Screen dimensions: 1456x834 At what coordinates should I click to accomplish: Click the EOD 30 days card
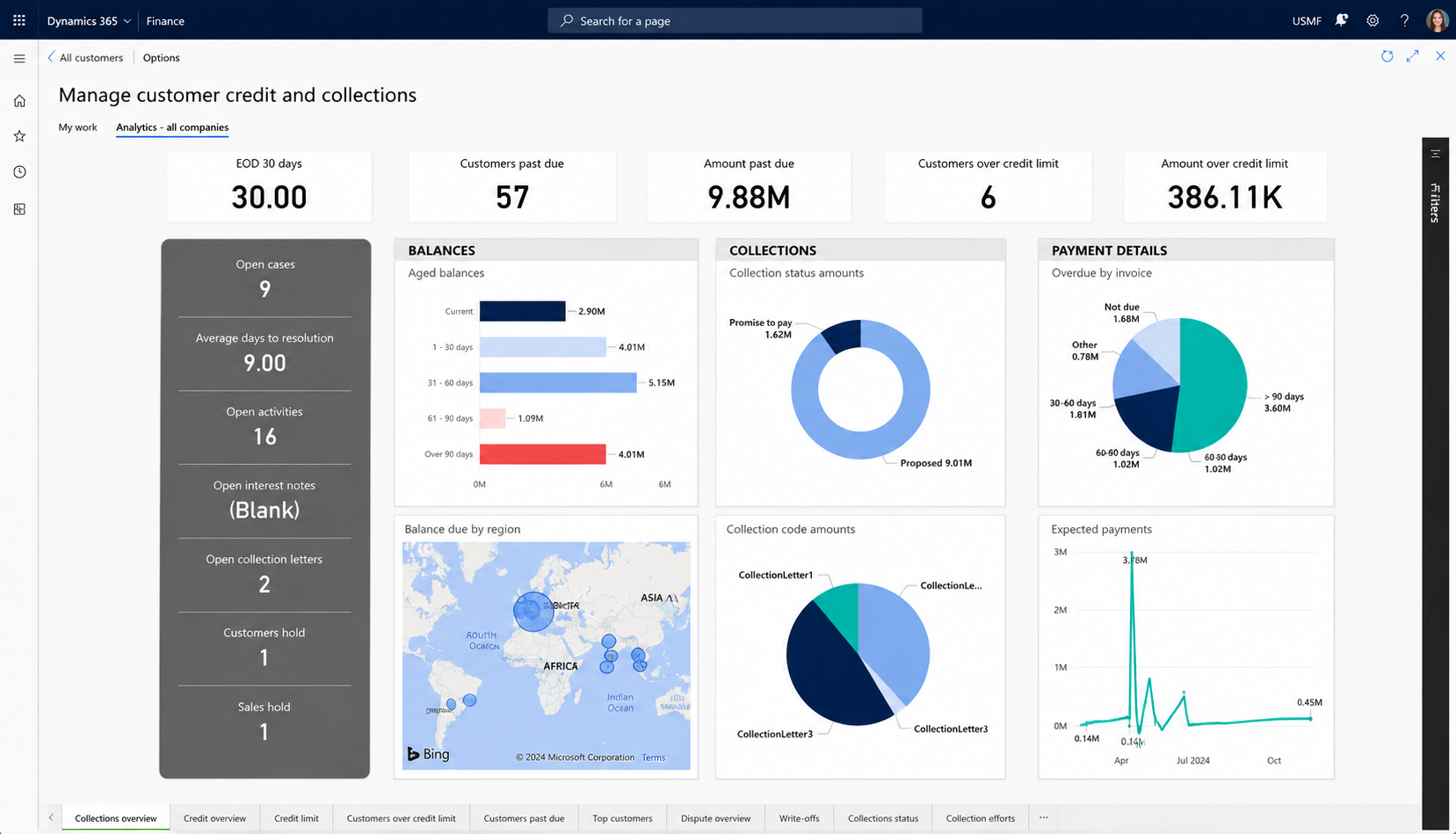pos(269,186)
